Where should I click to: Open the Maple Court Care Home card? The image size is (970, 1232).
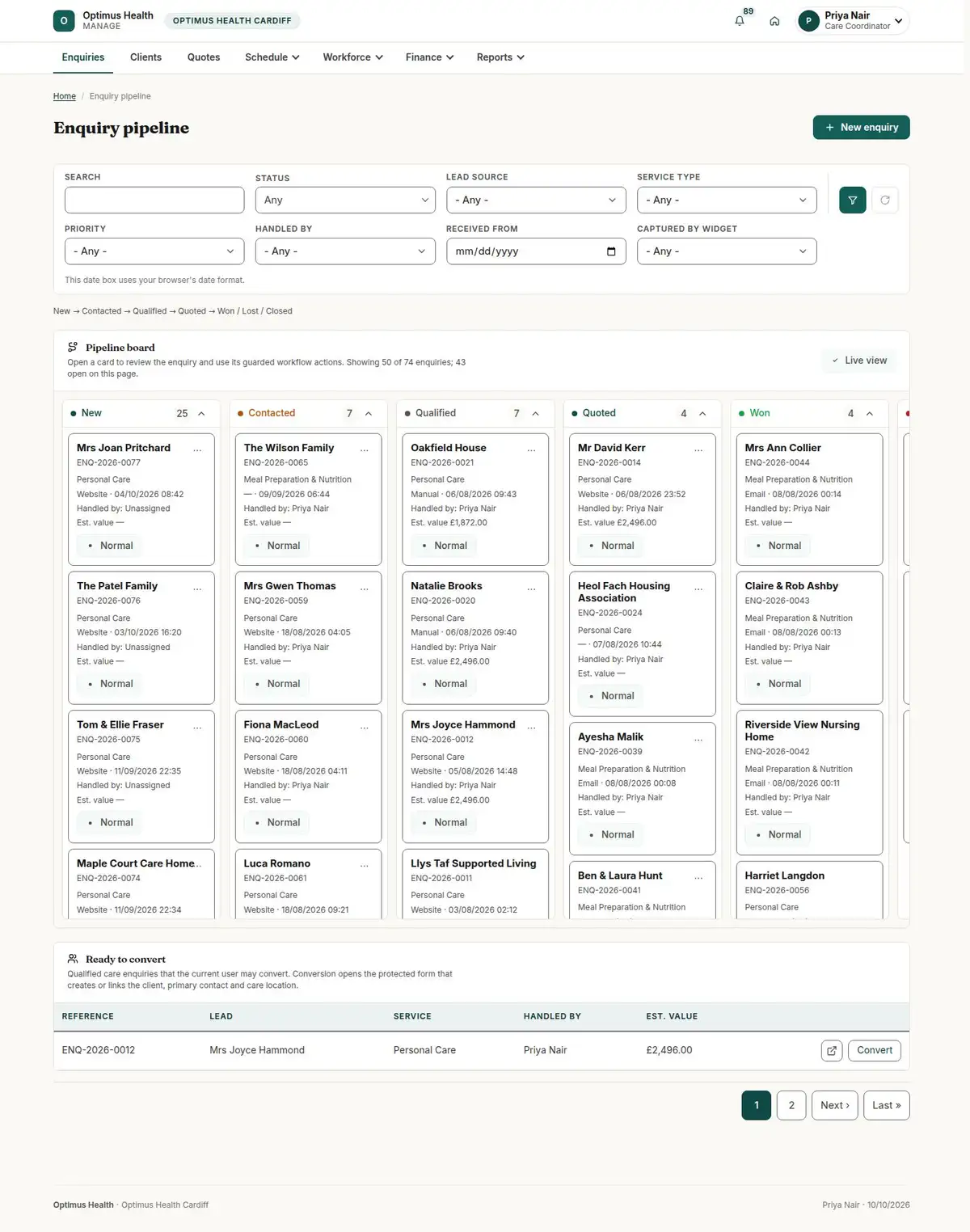pyautogui.click(x=141, y=884)
